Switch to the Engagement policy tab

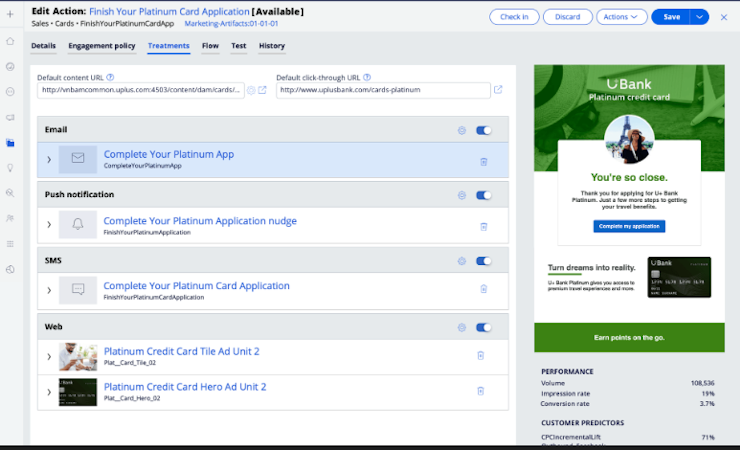coord(101,46)
